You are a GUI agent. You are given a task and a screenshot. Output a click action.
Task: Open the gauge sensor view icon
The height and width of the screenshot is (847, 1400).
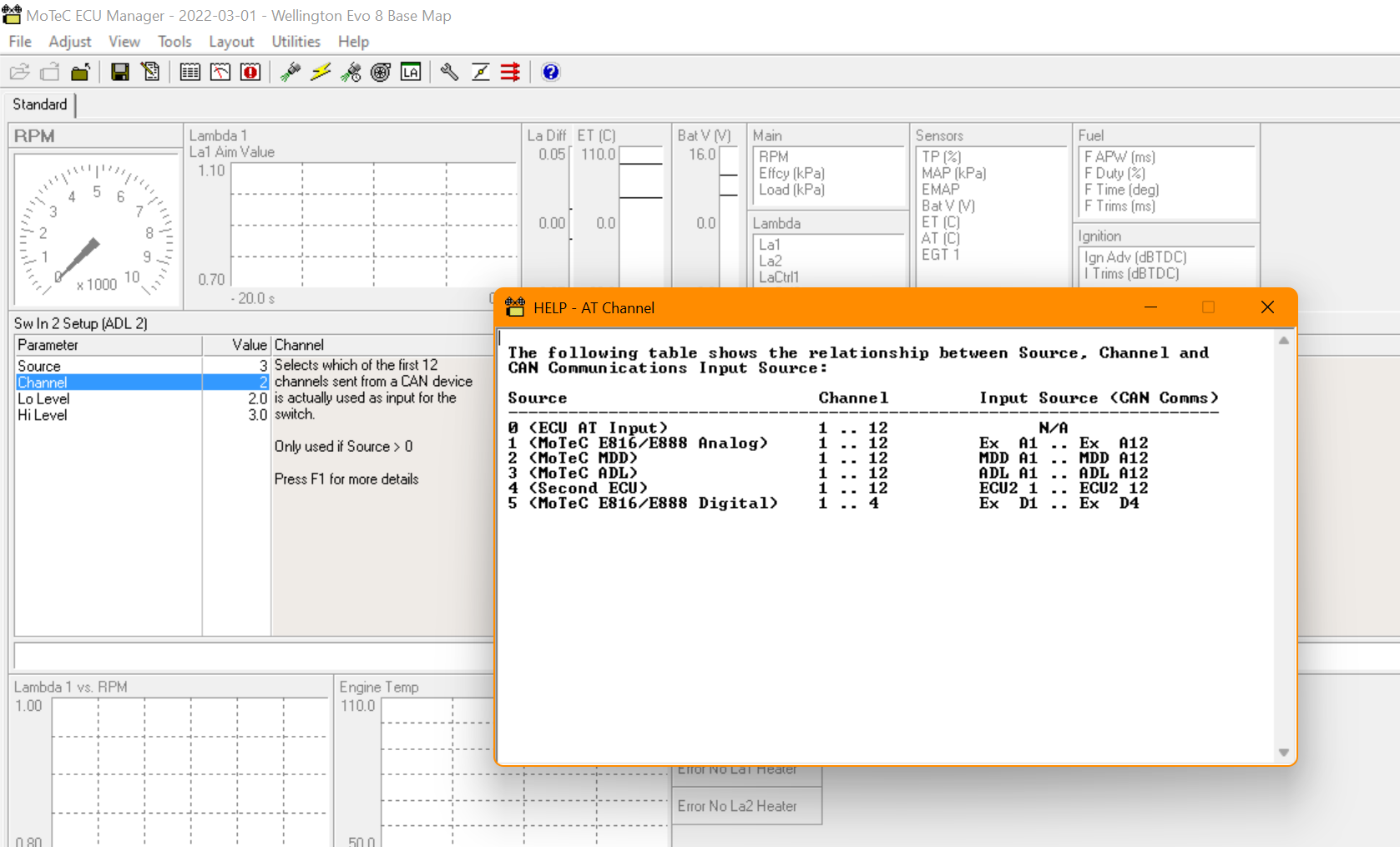[x=220, y=72]
